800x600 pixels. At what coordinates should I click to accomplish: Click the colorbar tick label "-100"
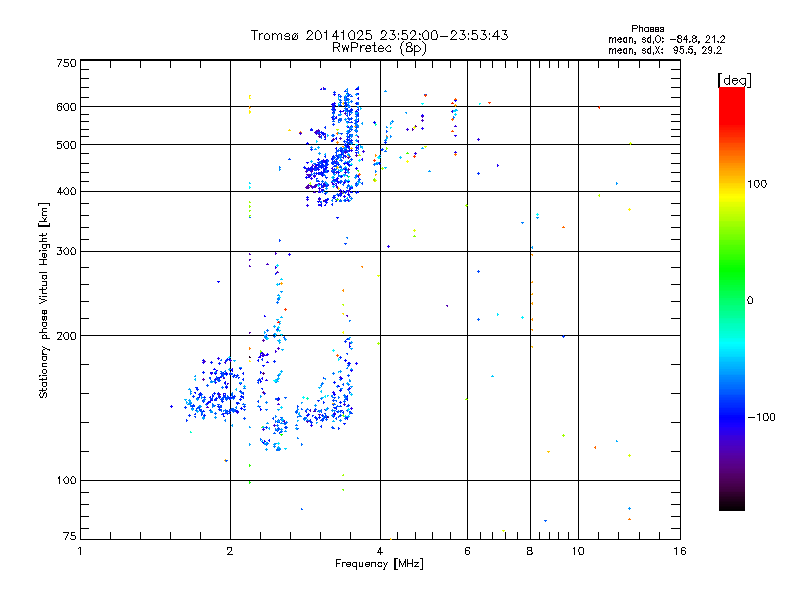pyautogui.click(x=761, y=417)
